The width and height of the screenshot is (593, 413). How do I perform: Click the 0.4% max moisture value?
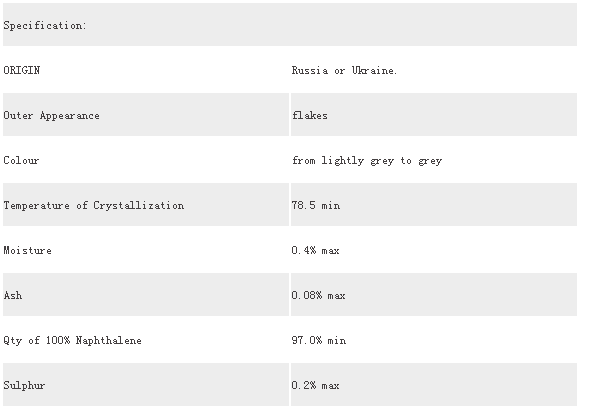tap(315, 250)
